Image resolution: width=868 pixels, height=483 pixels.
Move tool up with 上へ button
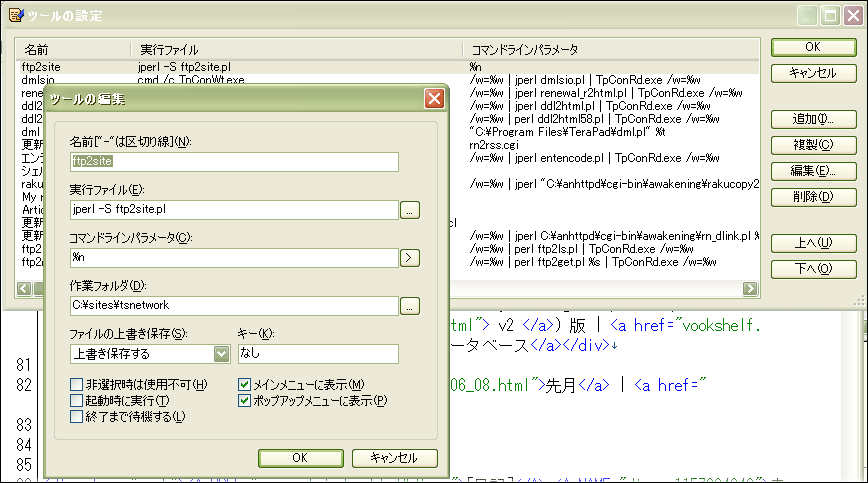coord(813,243)
